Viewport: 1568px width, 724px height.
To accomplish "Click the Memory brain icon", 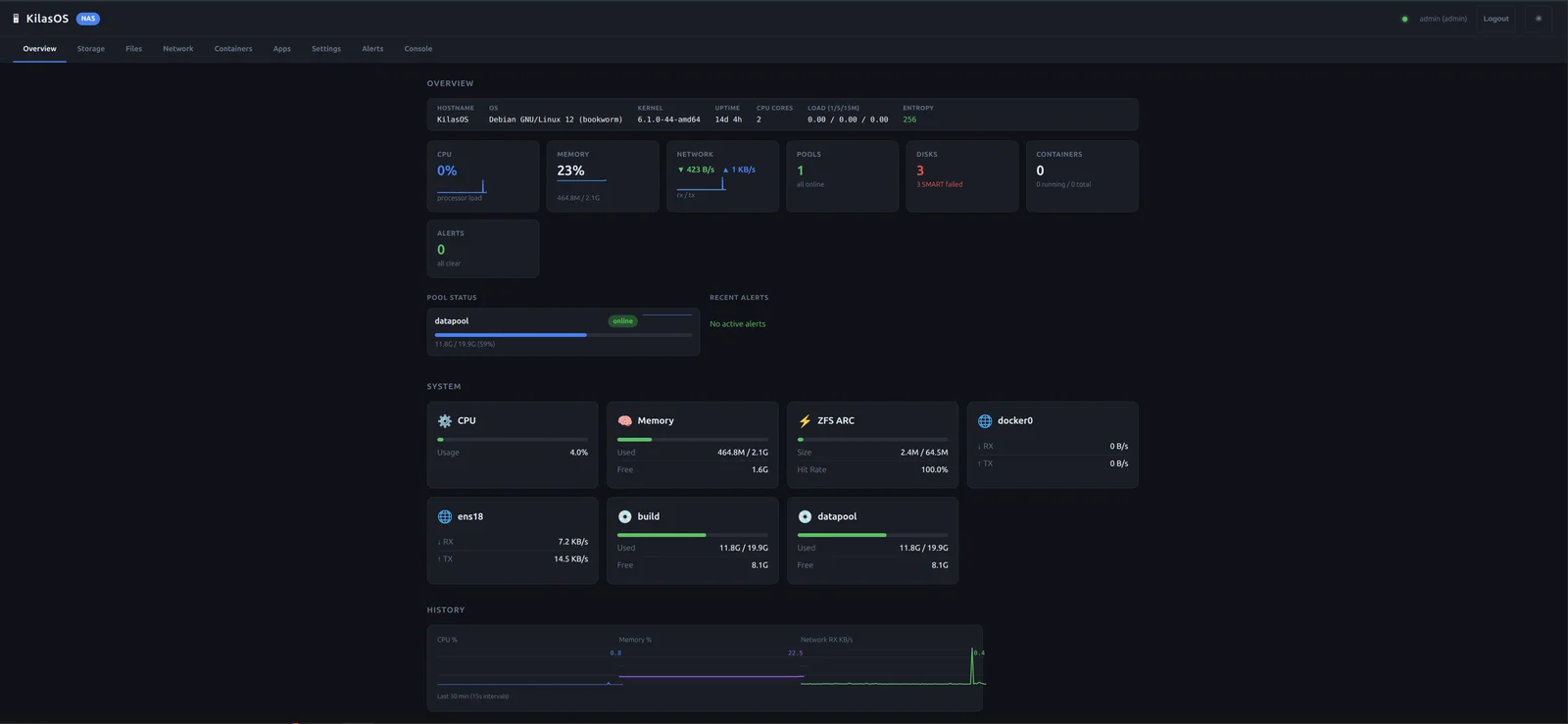I will point(625,420).
